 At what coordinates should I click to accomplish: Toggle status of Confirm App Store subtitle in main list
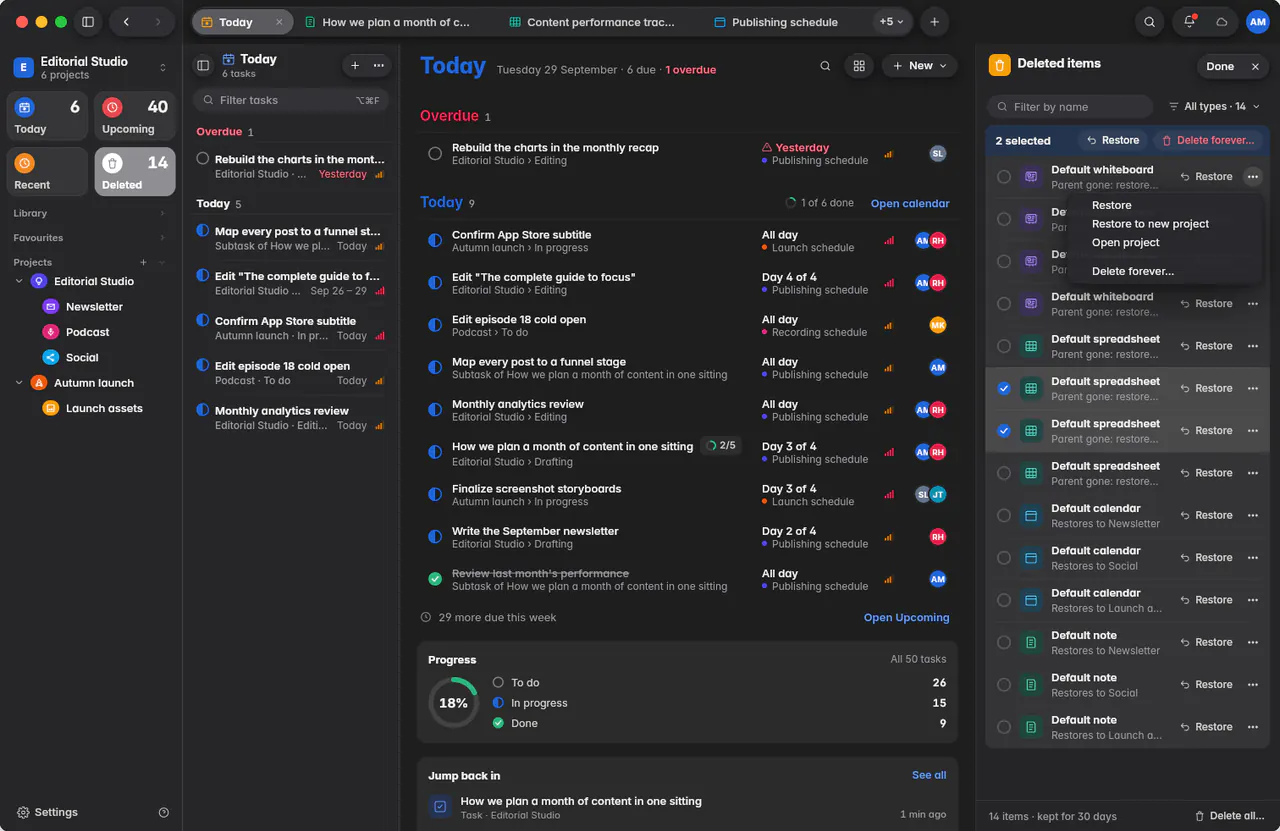point(435,241)
